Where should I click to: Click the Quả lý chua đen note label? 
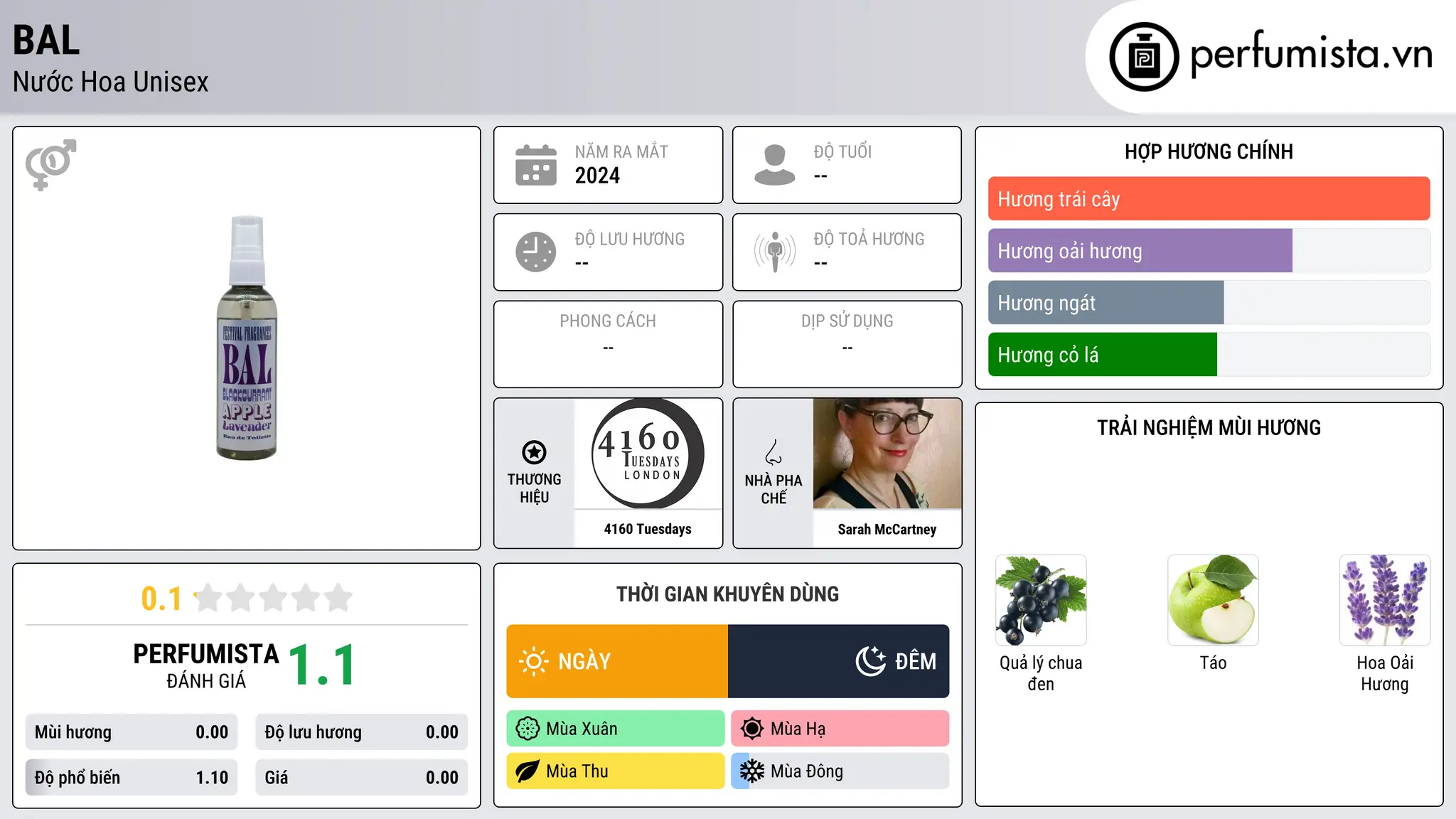(1041, 673)
